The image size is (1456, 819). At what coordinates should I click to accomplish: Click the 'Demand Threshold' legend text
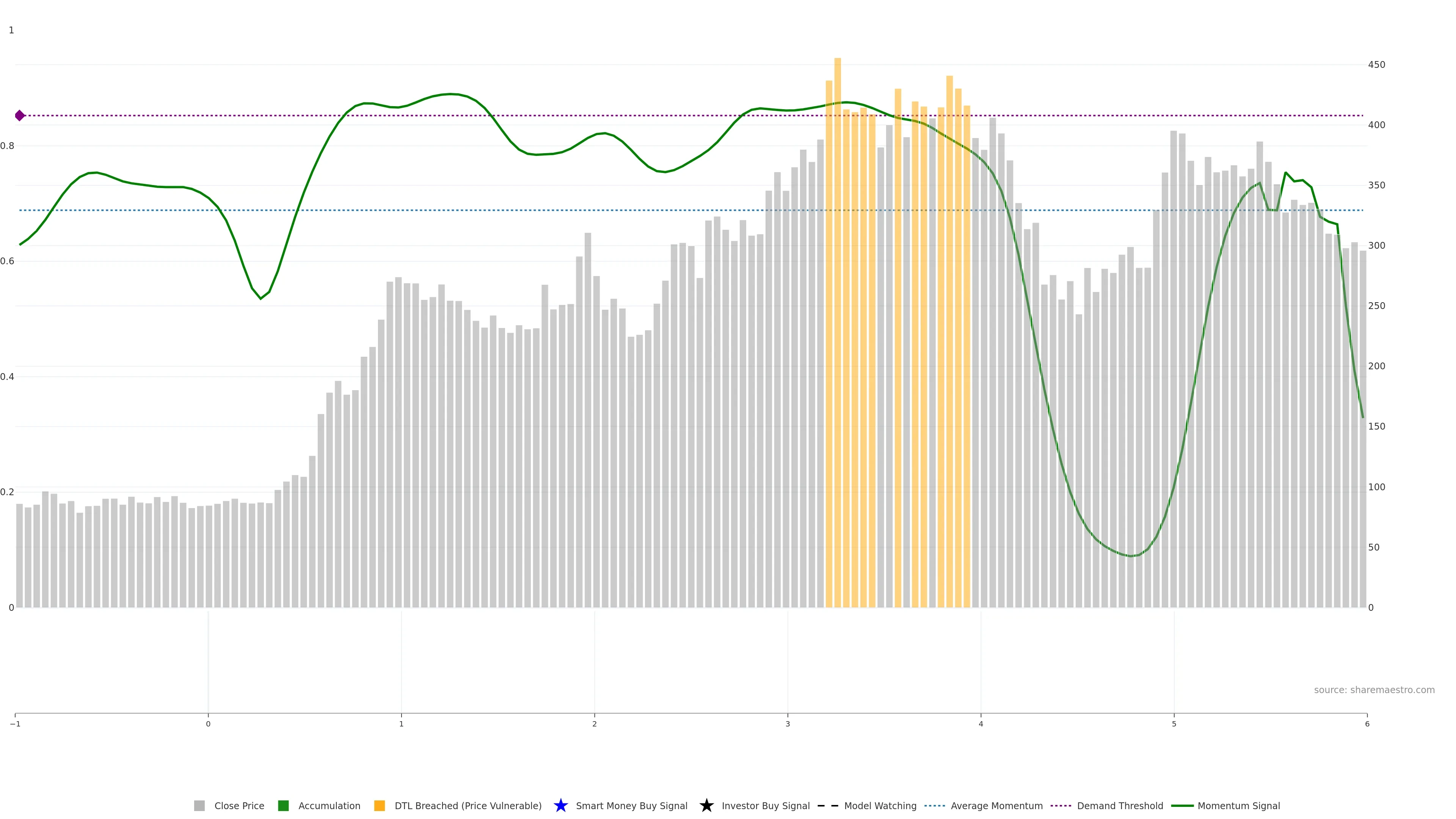click(1120, 805)
